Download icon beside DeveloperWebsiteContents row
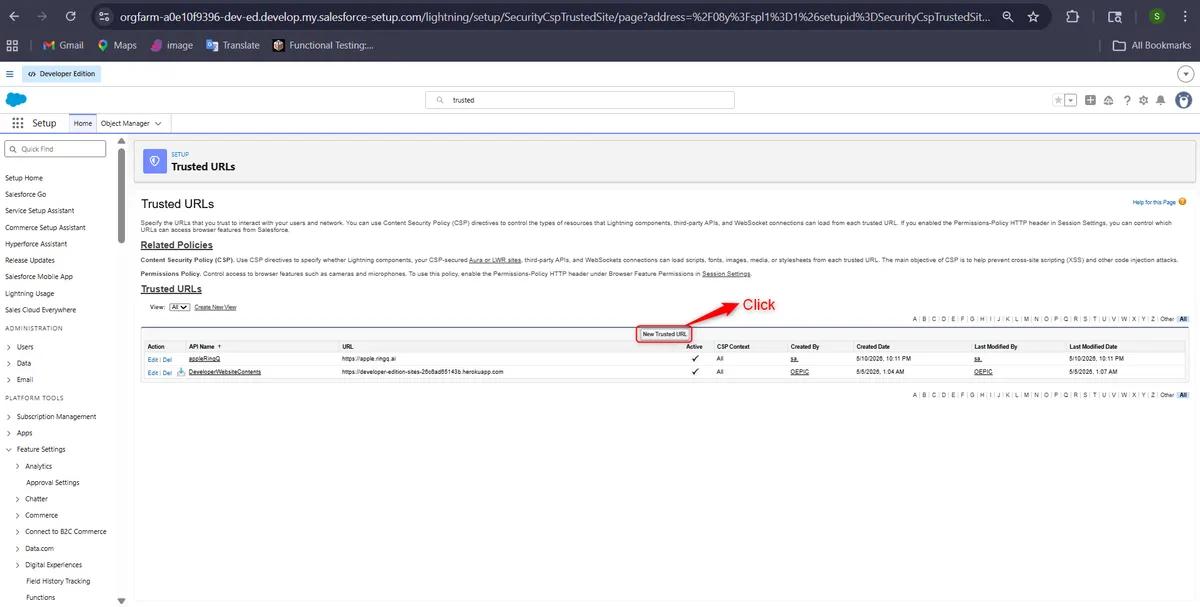1200x607 pixels. coord(181,371)
